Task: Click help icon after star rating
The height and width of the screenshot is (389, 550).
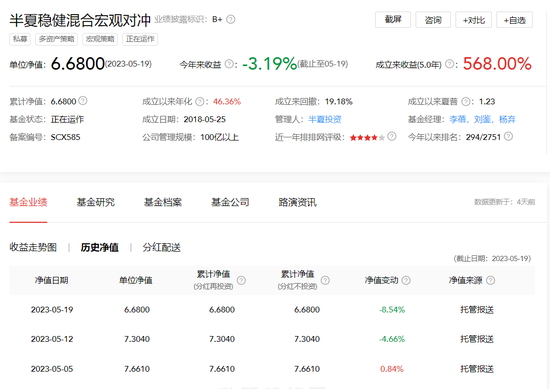Action: [x=392, y=136]
